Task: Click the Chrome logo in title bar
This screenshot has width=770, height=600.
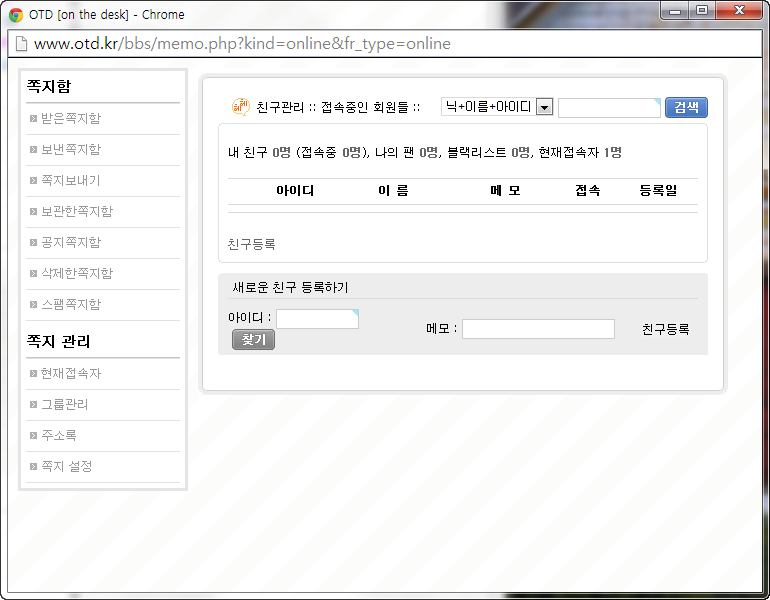Action: [16, 15]
